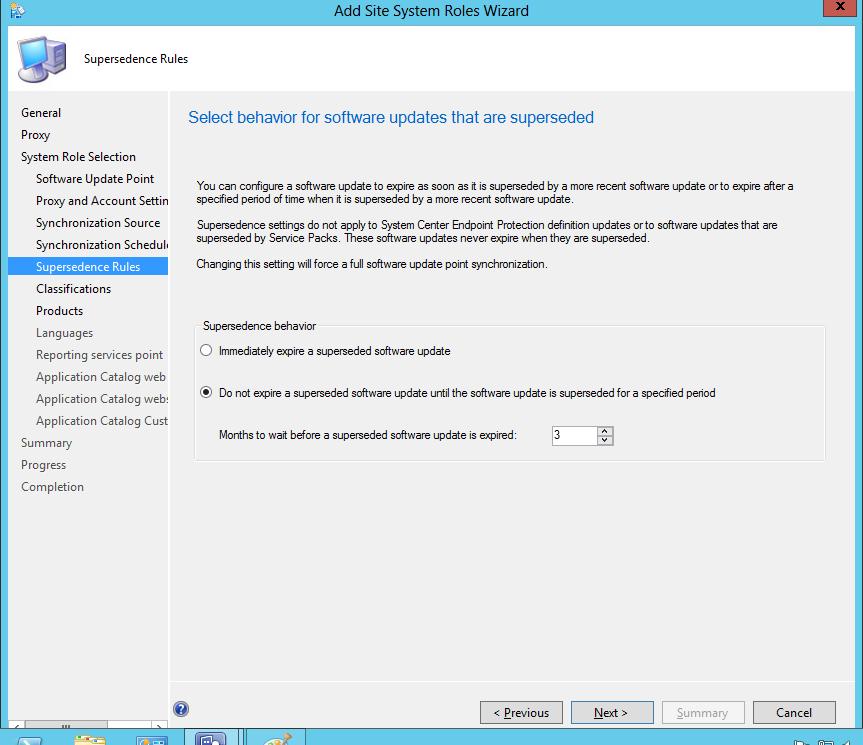Viewport: 863px width, 745px height.
Task: Open the Classifications page
Action: (73, 289)
